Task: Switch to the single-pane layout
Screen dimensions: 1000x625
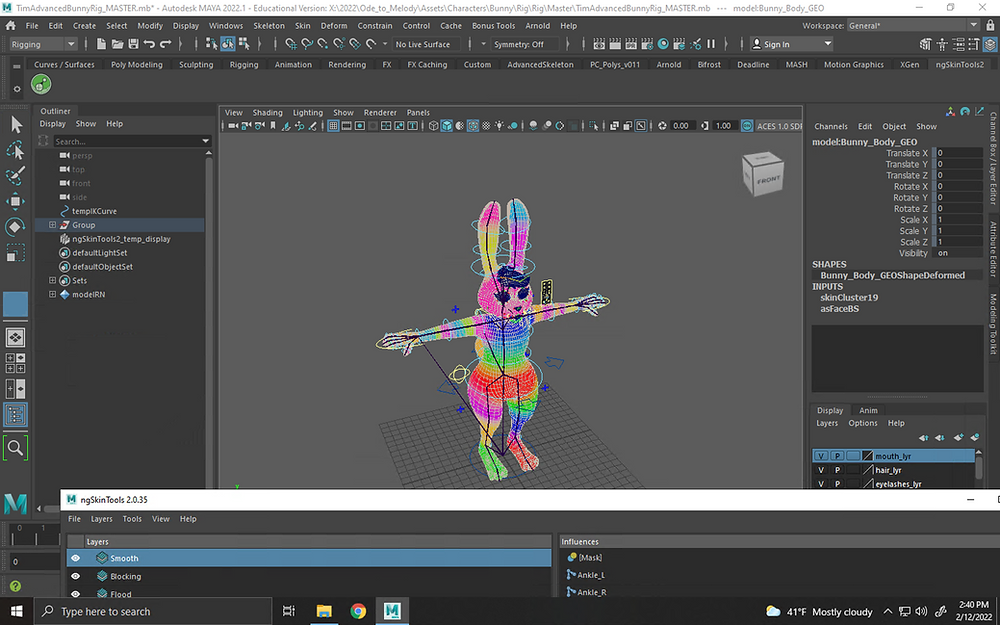Action: pyautogui.click(x=15, y=337)
